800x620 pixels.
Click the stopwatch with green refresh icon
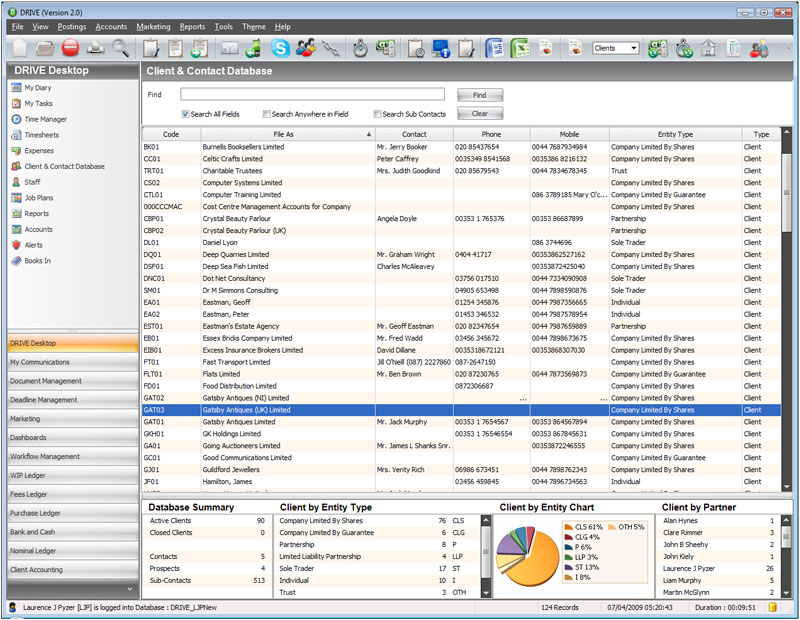click(x=684, y=48)
